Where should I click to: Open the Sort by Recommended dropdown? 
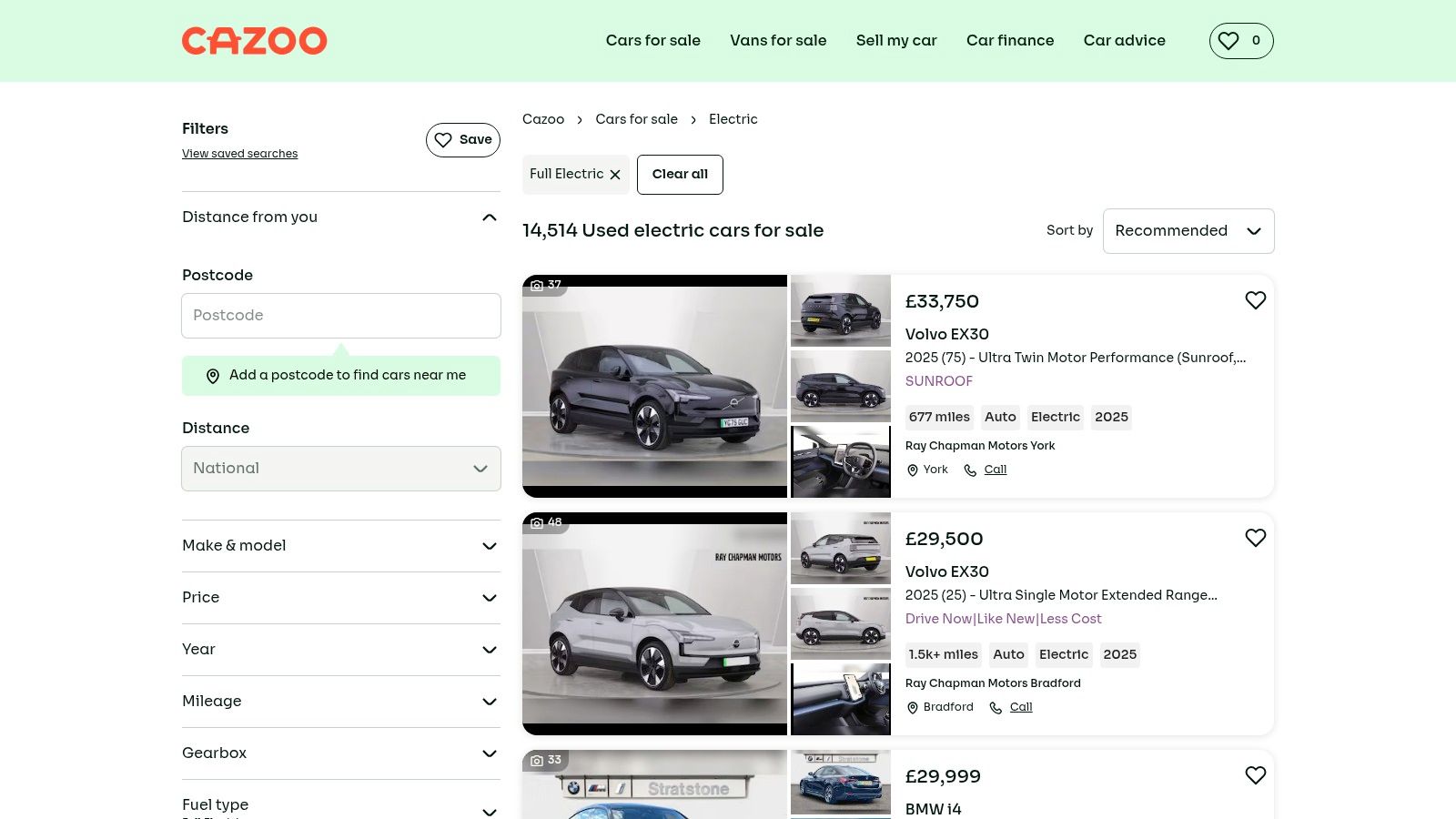pos(1188,231)
